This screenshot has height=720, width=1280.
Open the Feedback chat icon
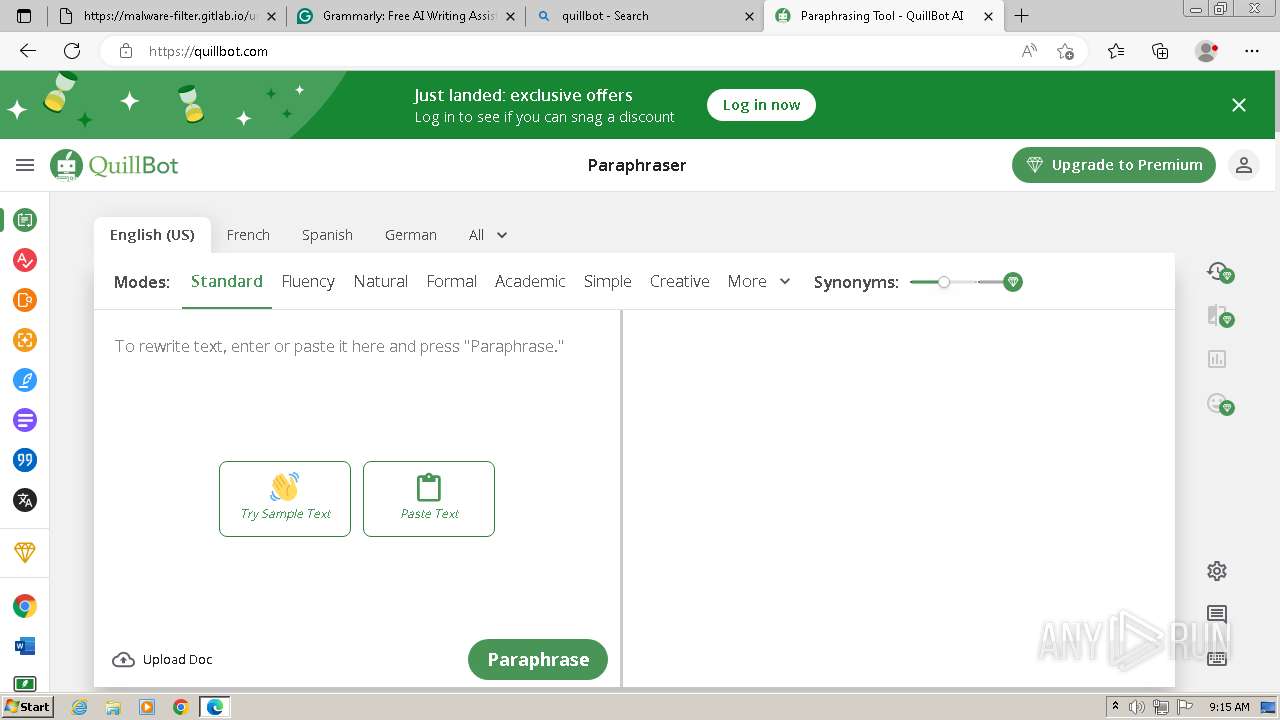1217,614
